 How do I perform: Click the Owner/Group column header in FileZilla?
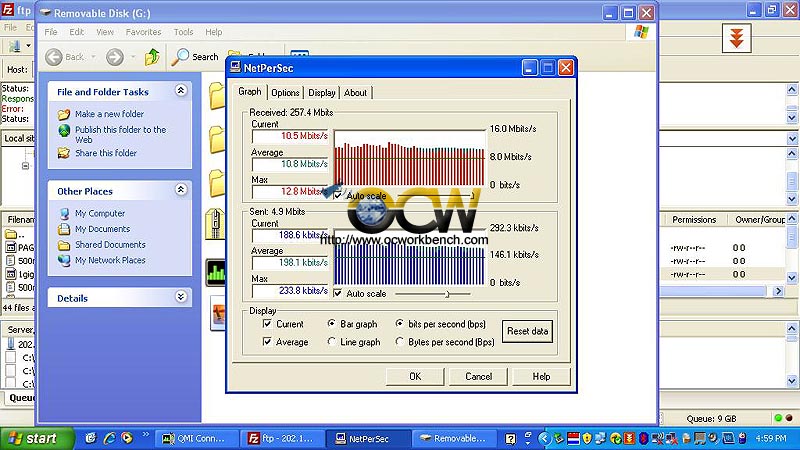coord(758,220)
